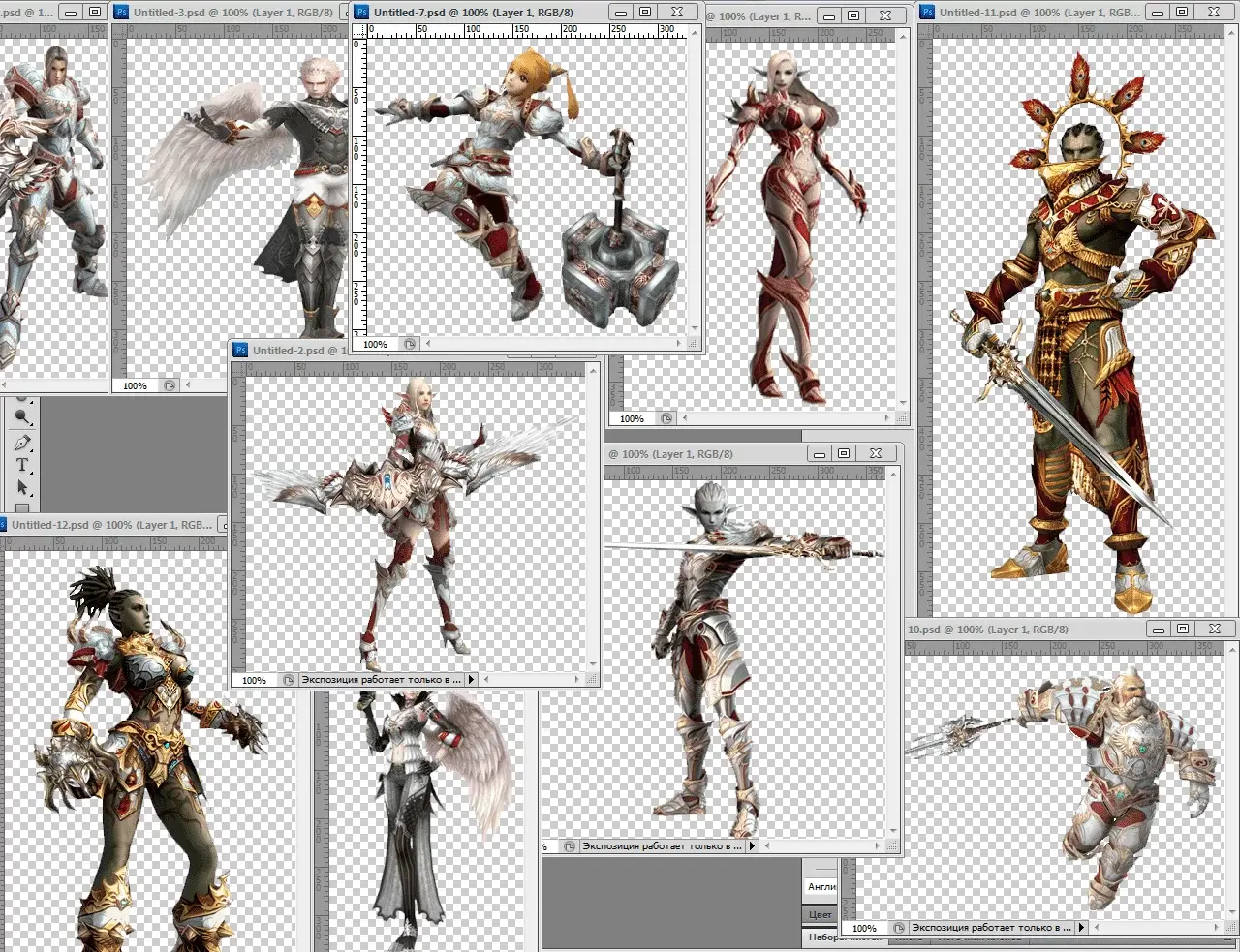Open the language dropdown showing Англи
Screen dimensions: 1240x952
click(821, 886)
